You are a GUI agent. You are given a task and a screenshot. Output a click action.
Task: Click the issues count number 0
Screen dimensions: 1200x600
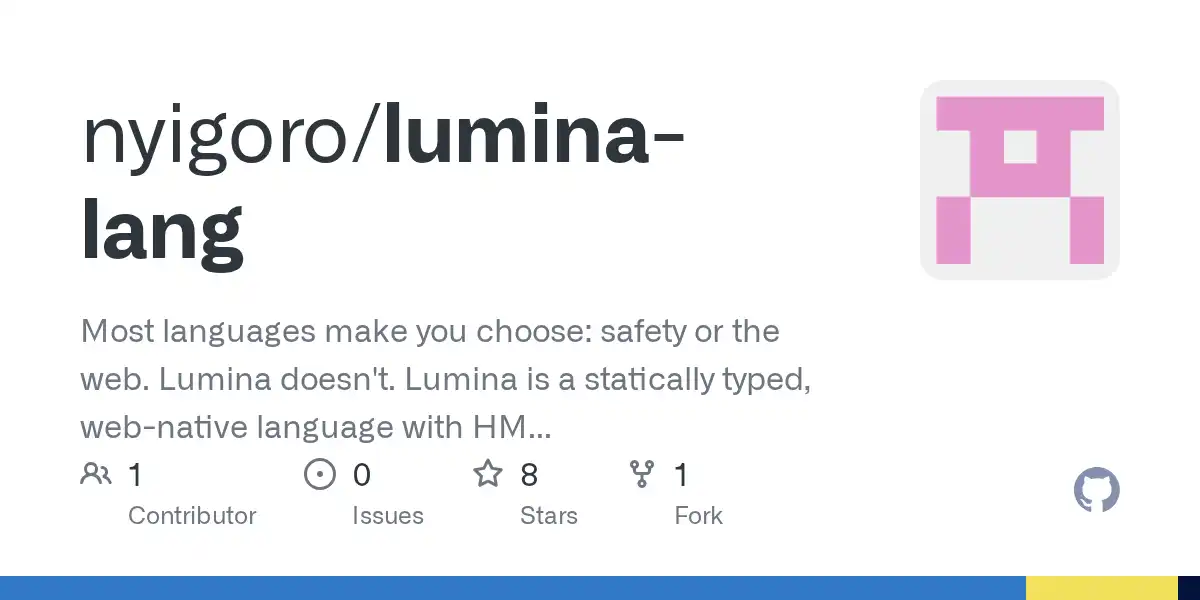coord(361,475)
